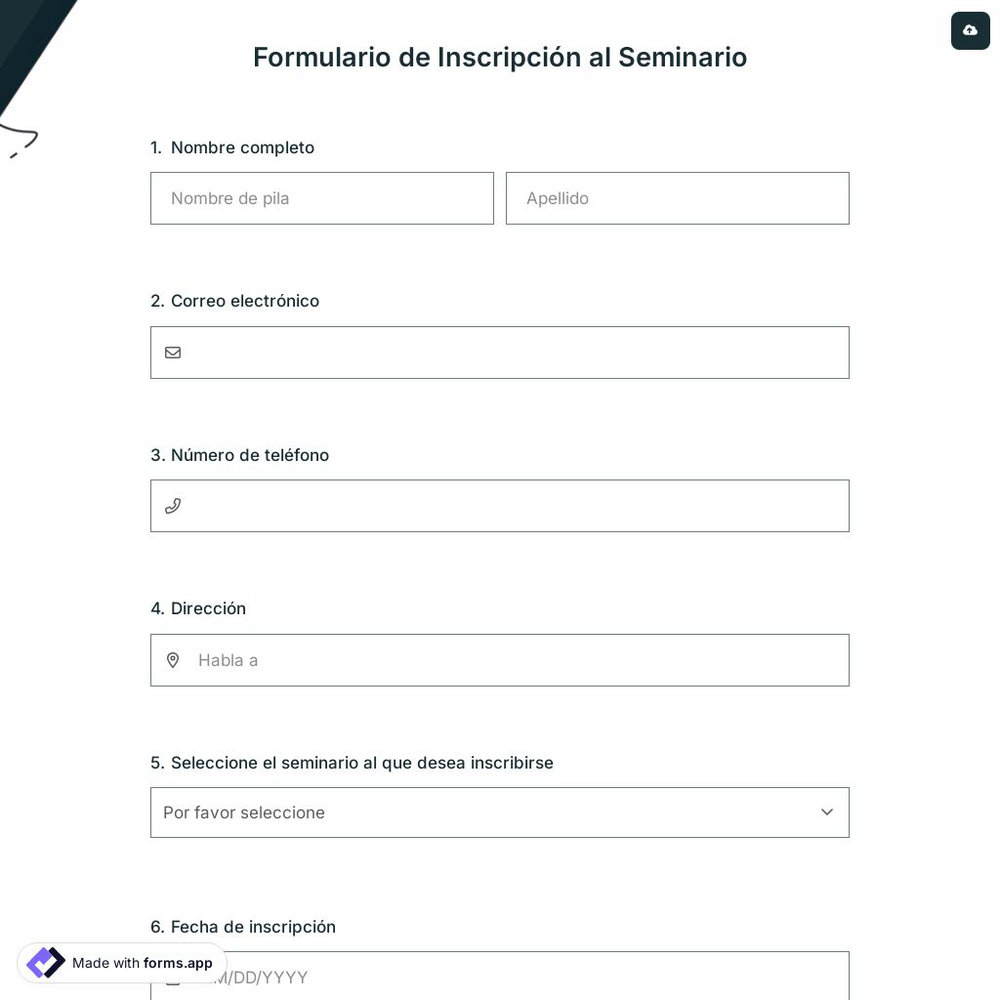
Task: Click the 'Made with forms.app' badge
Action: tap(120, 963)
